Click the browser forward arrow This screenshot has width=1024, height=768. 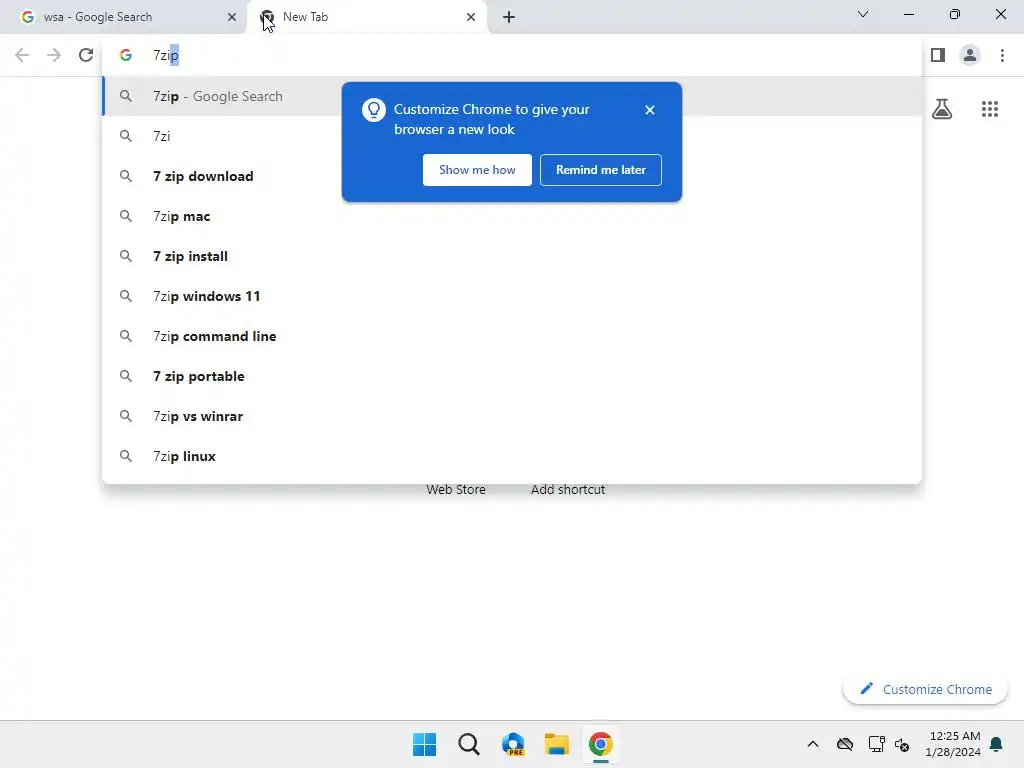(54, 56)
